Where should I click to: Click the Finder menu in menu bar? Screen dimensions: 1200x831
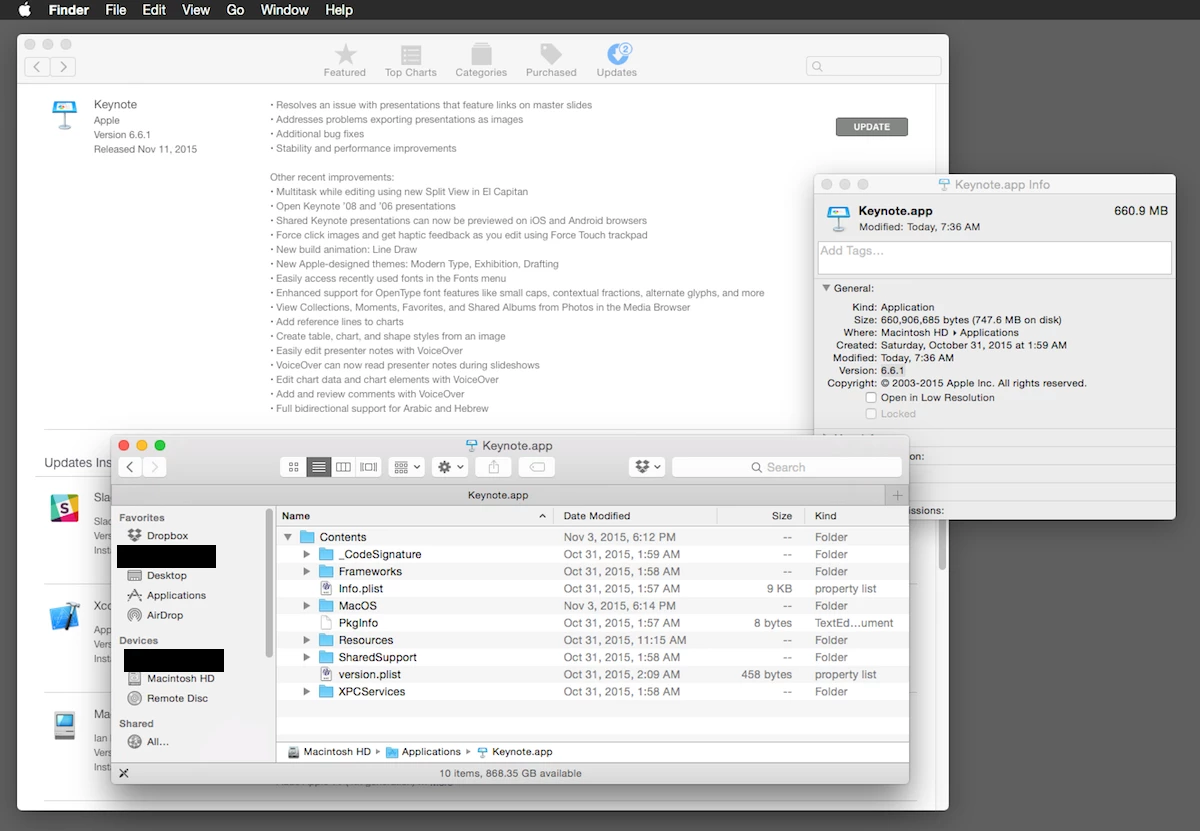coord(69,10)
